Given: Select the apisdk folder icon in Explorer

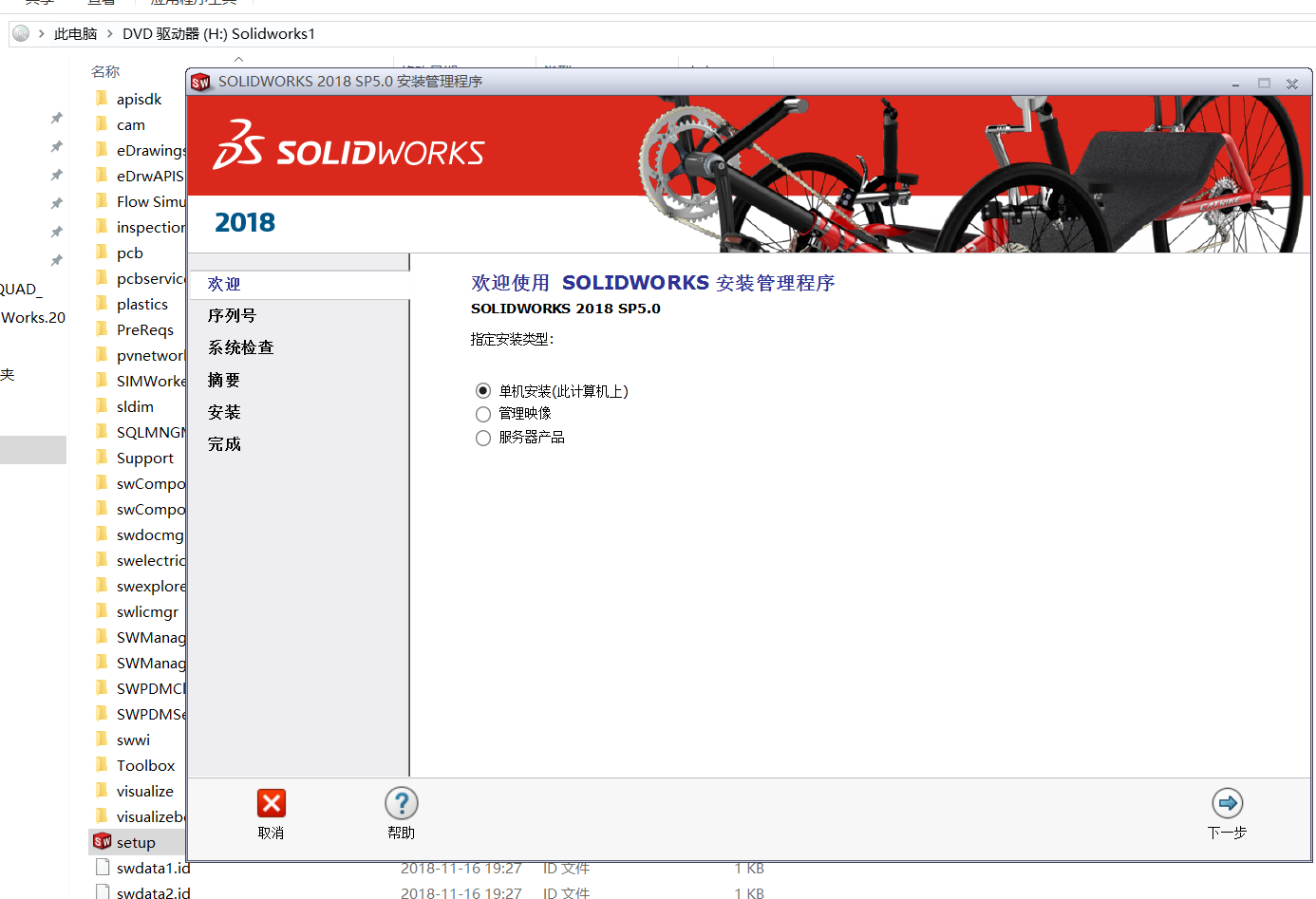Looking at the screenshot, I should coord(102,98).
